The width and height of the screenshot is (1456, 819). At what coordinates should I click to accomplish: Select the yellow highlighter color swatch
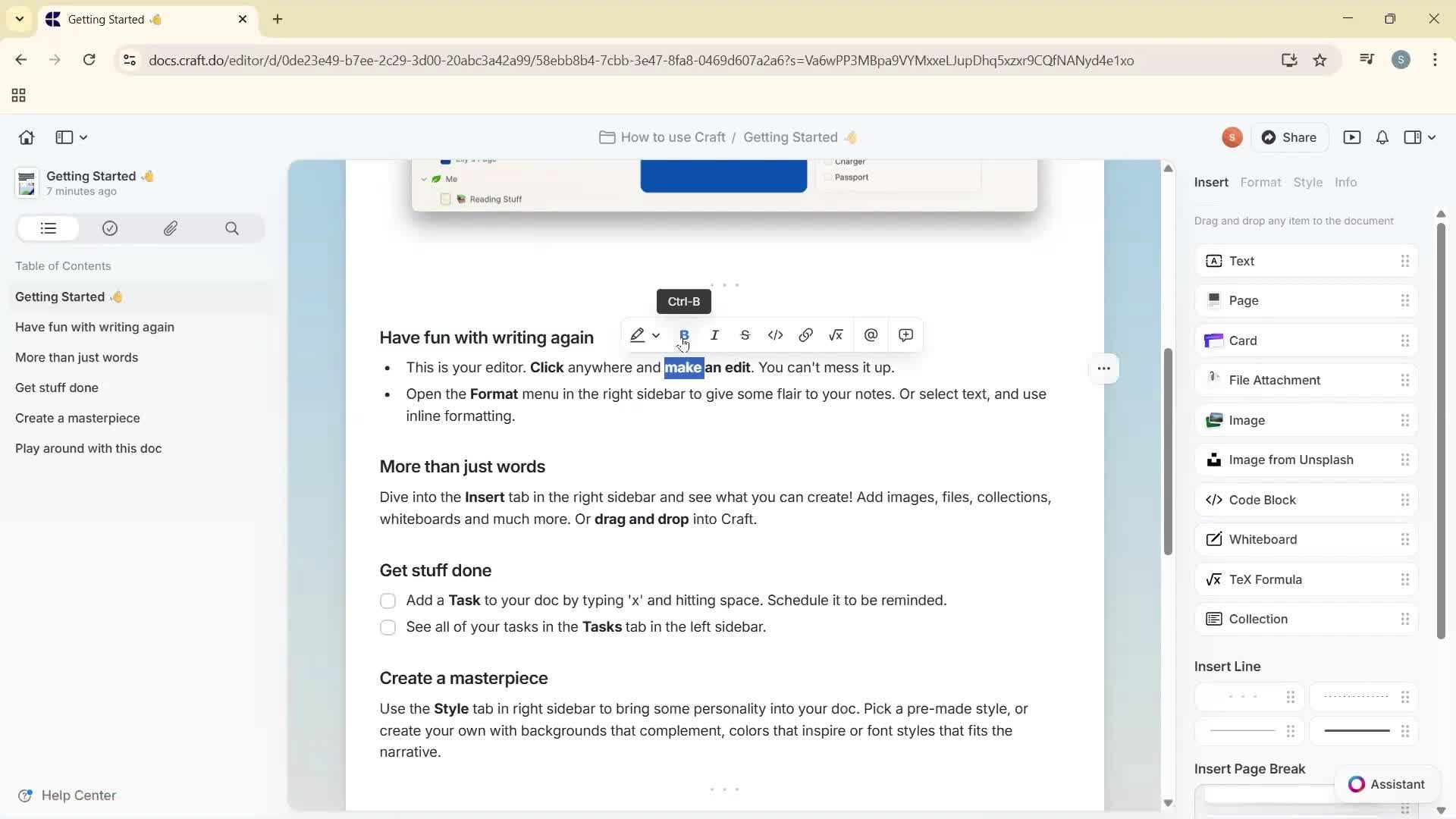pyautogui.click(x=638, y=334)
